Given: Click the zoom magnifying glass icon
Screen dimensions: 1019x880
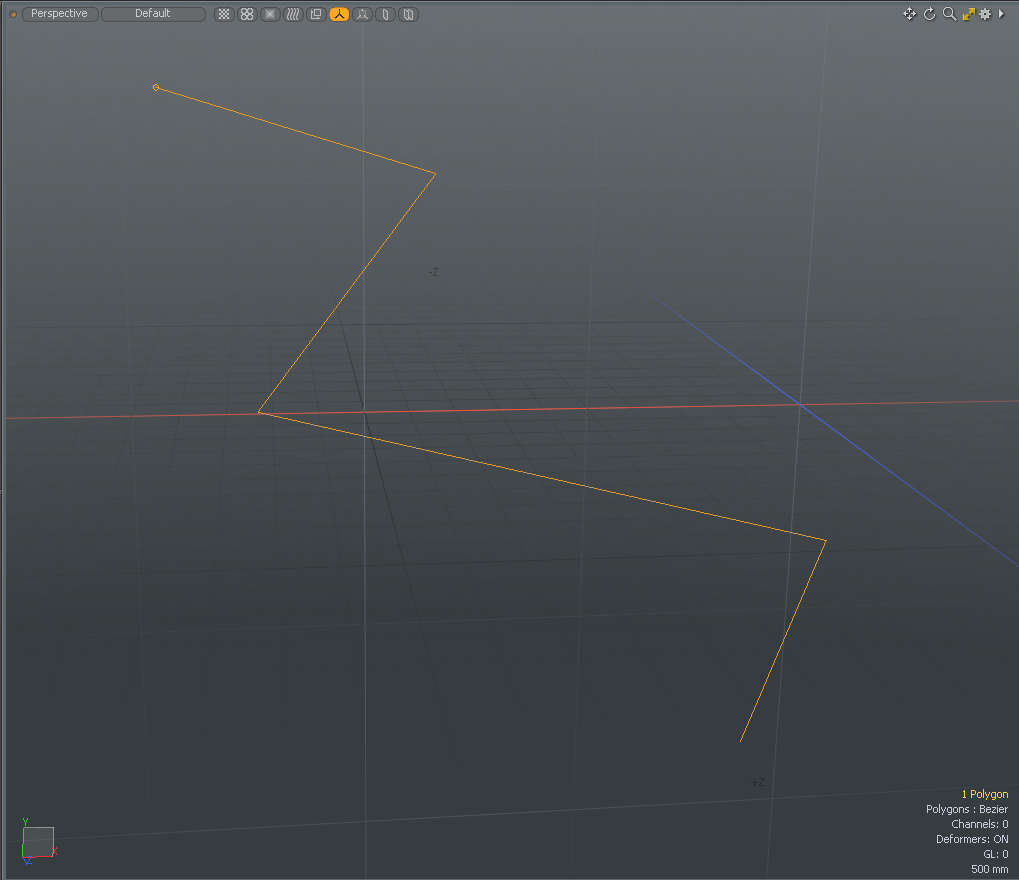Looking at the screenshot, I should tap(949, 14).
